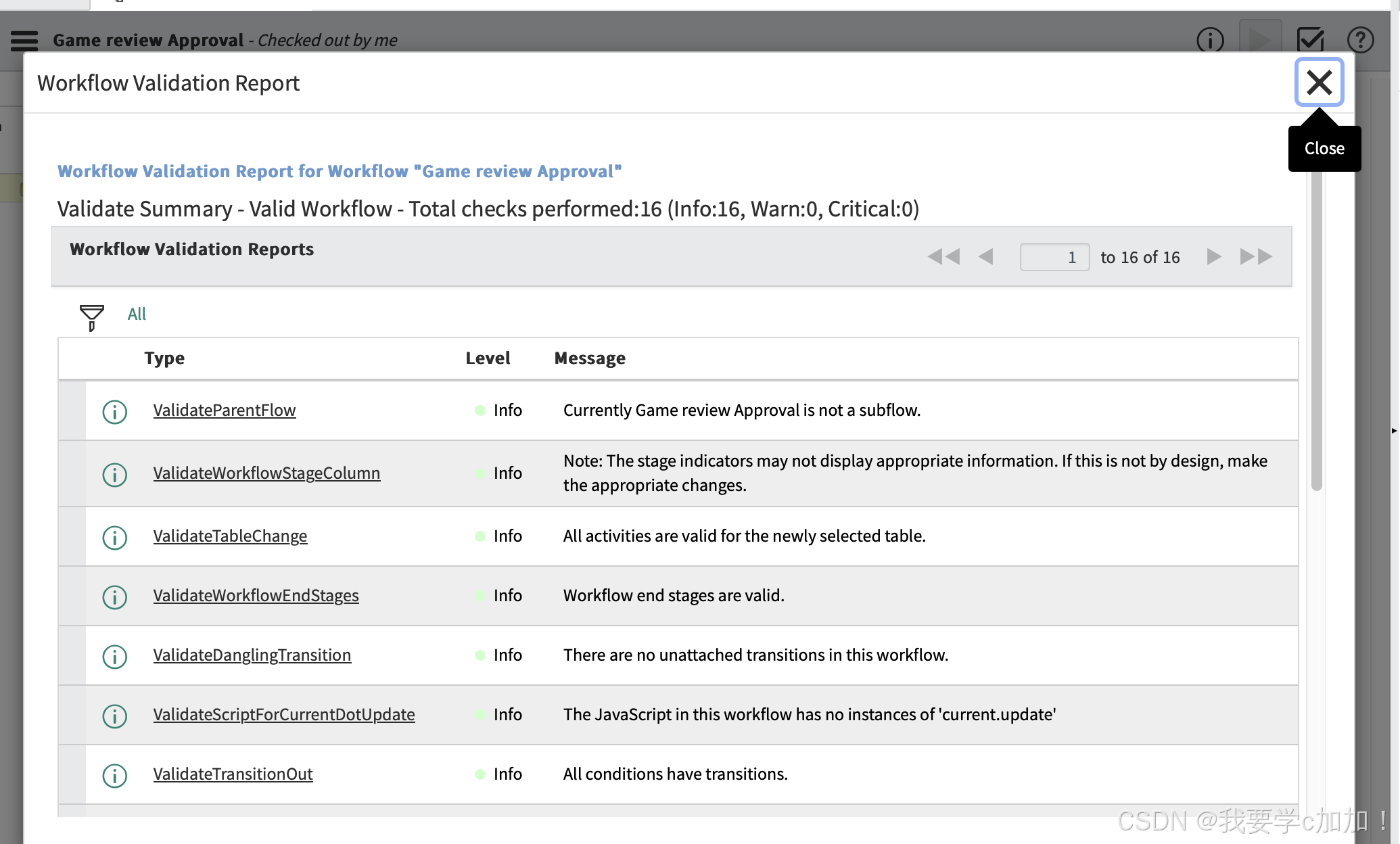Open the hamburger menu icon

pyautogui.click(x=24, y=41)
